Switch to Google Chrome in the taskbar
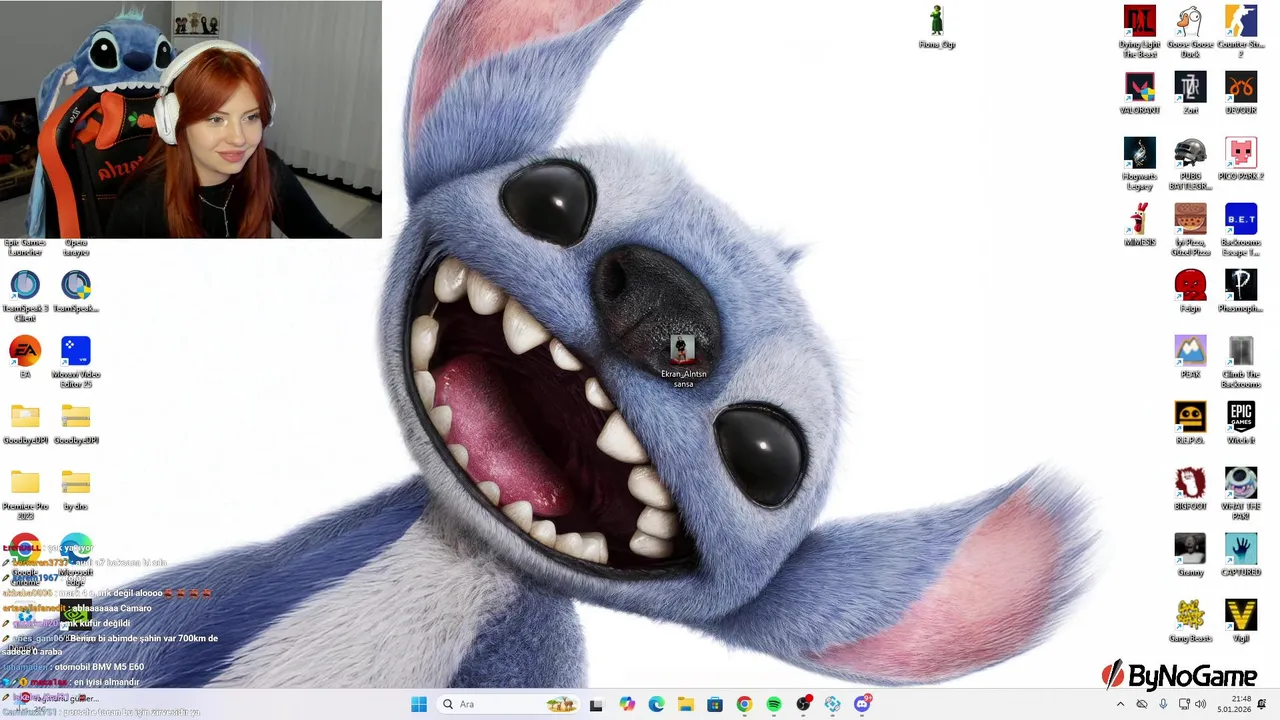 pyautogui.click(x=744, y=704)
